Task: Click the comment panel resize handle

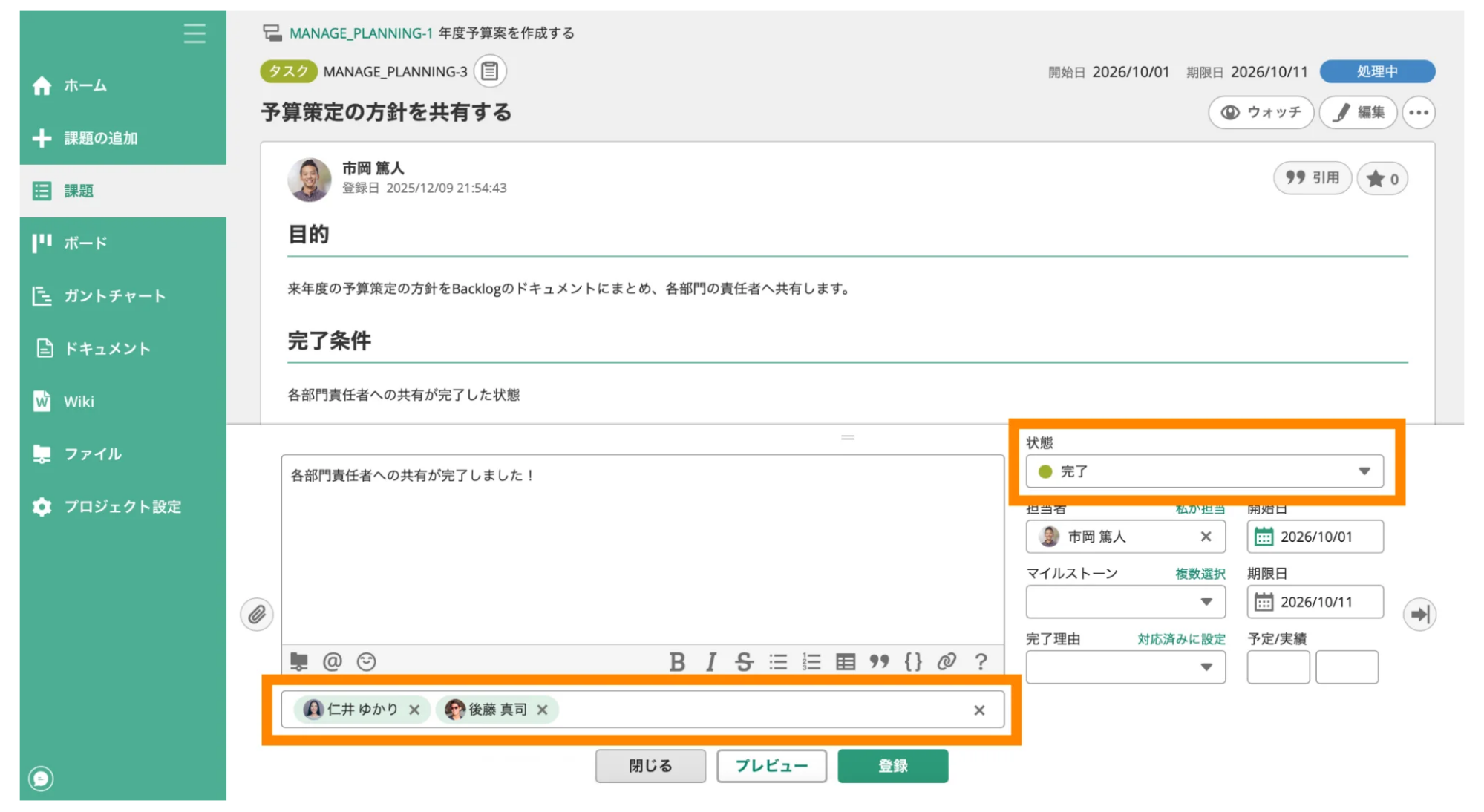Action: point(847,438)
